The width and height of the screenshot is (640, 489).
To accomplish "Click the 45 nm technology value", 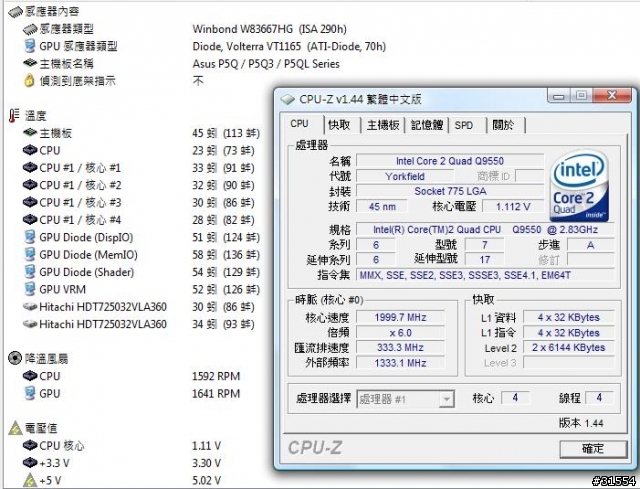I will (x=382, y=207).
